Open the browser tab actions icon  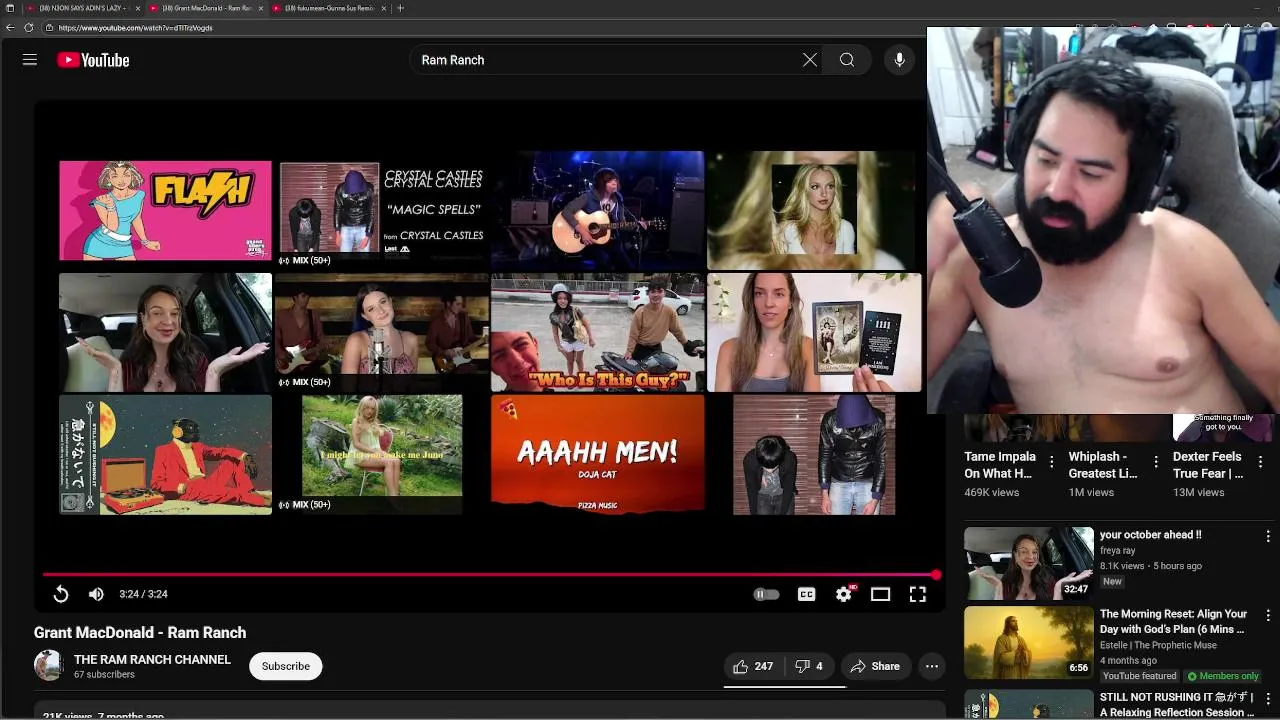(x=10, y=8)
